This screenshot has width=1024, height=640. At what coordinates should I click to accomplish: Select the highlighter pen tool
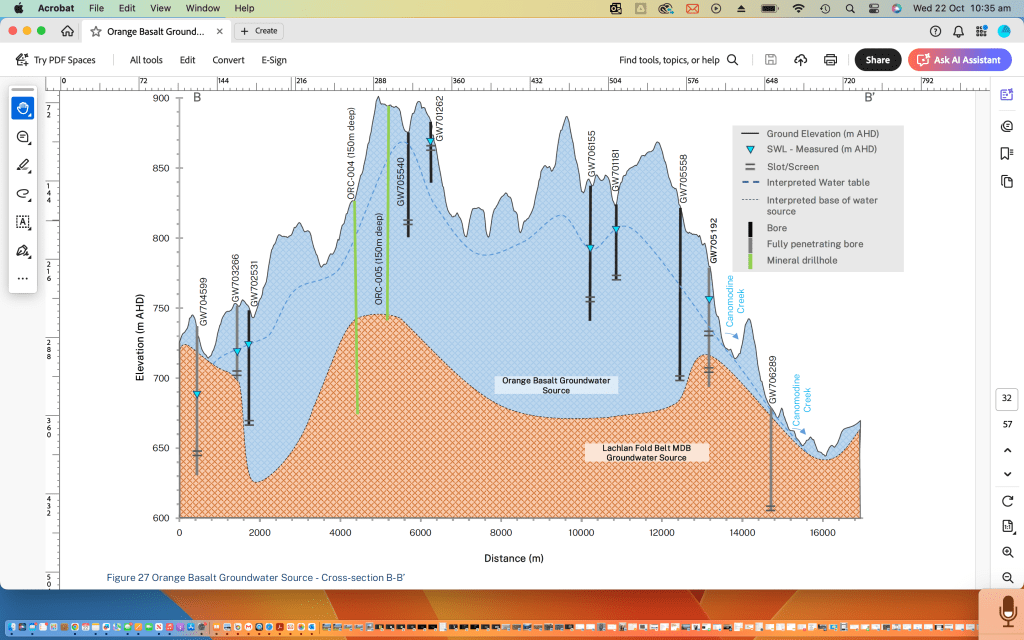coord(23,165)
